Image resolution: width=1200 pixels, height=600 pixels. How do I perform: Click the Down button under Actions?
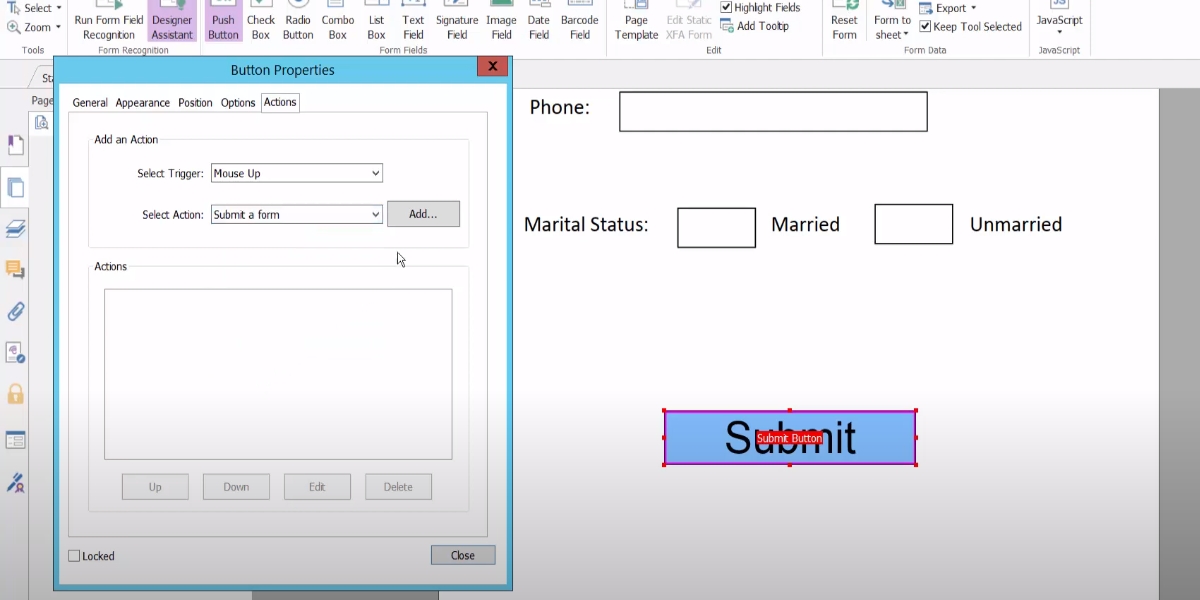[236, 487]
